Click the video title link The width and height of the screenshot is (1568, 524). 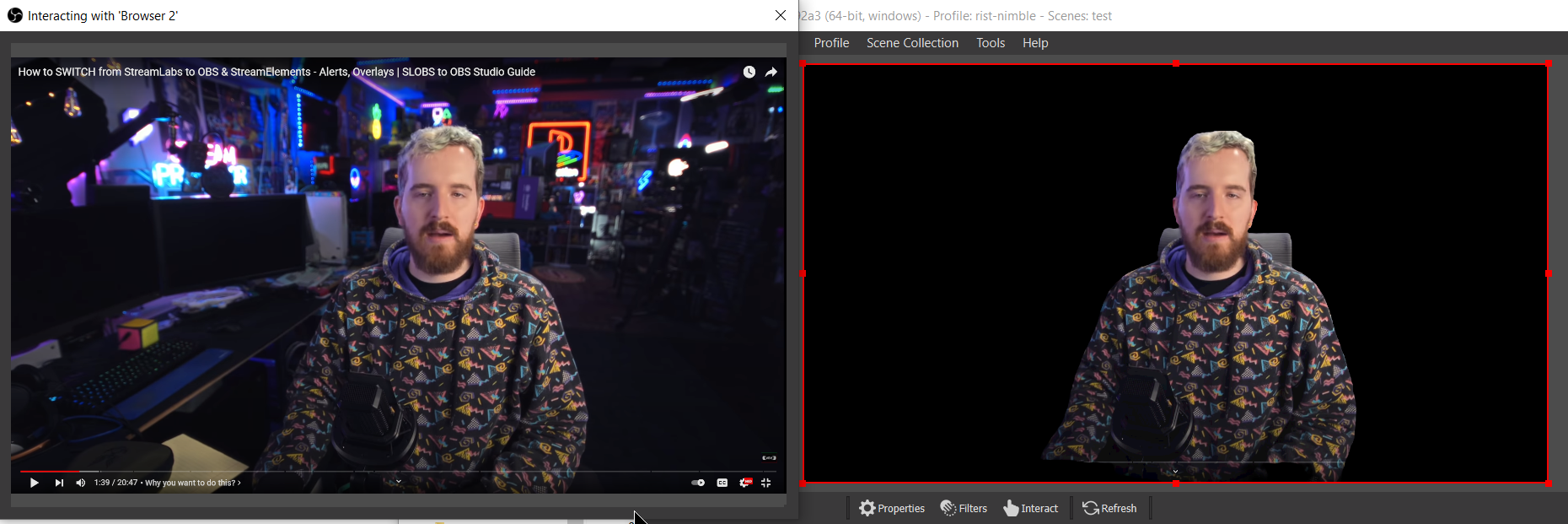pyautogui.click(x=277, y=72)
